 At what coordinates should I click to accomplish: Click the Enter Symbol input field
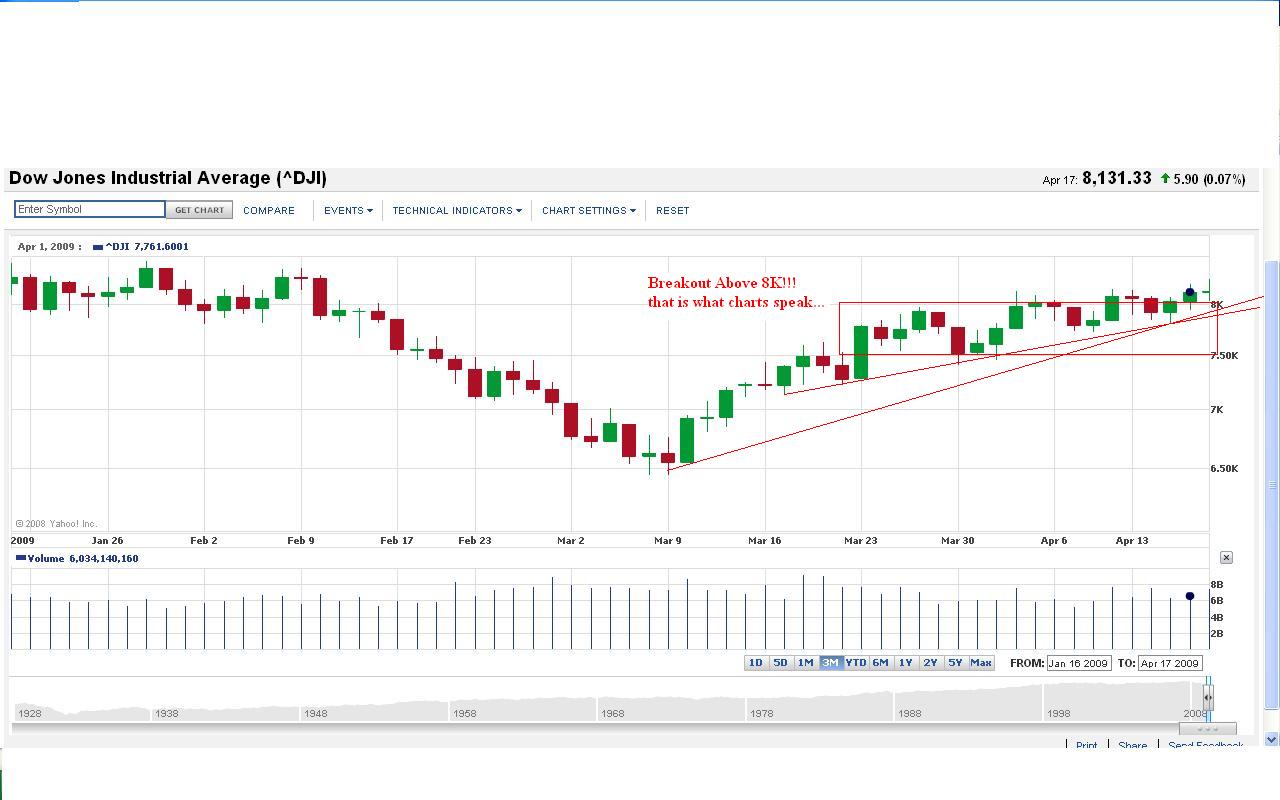pyautogui.click(x=90, y=209)
